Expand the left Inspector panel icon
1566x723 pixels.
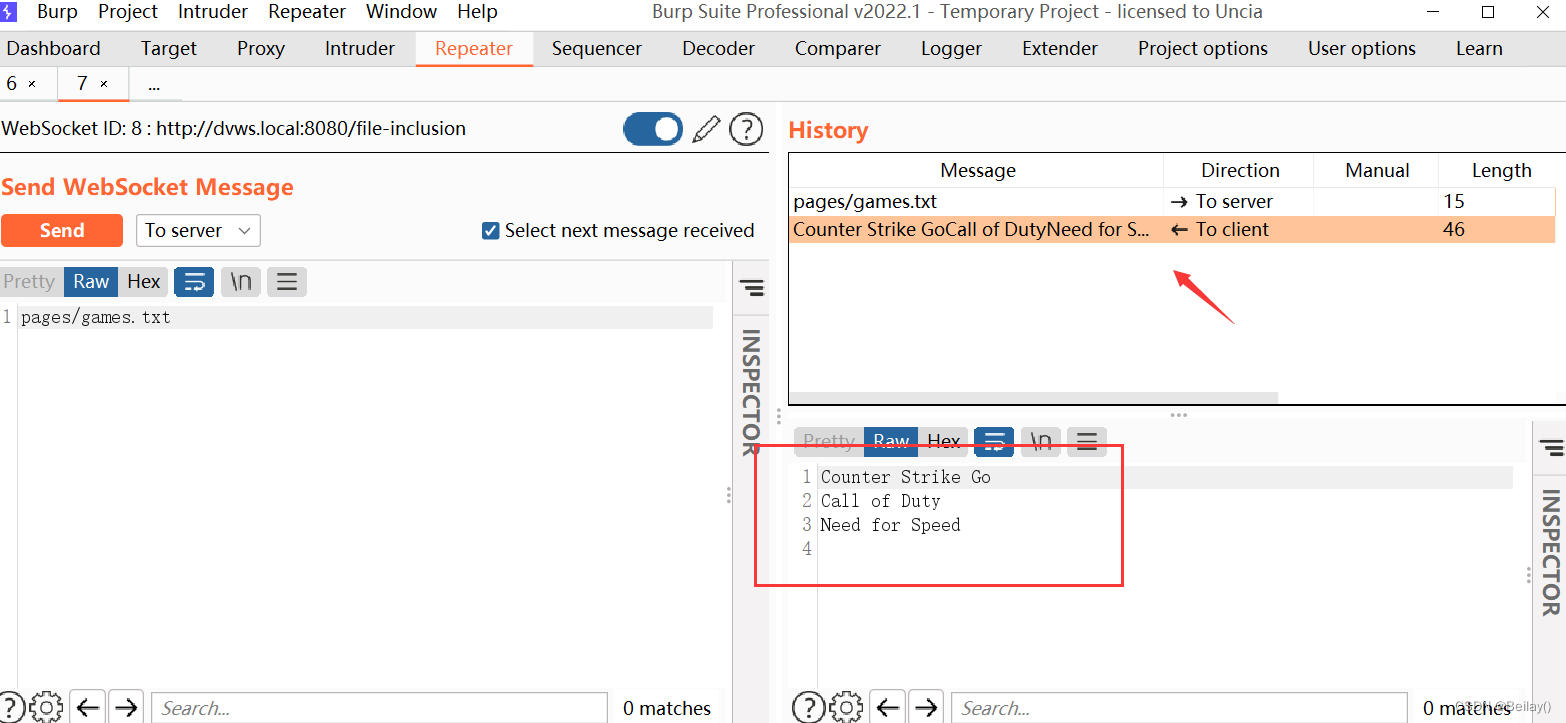click(x=751, y=288)
